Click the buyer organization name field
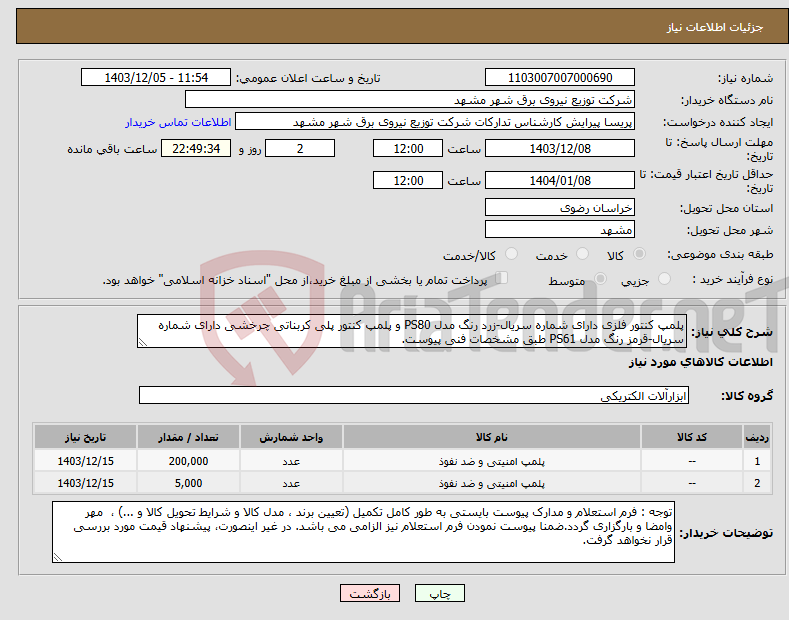This screenshot has height=620, width=789. click(x=410, y=99)
